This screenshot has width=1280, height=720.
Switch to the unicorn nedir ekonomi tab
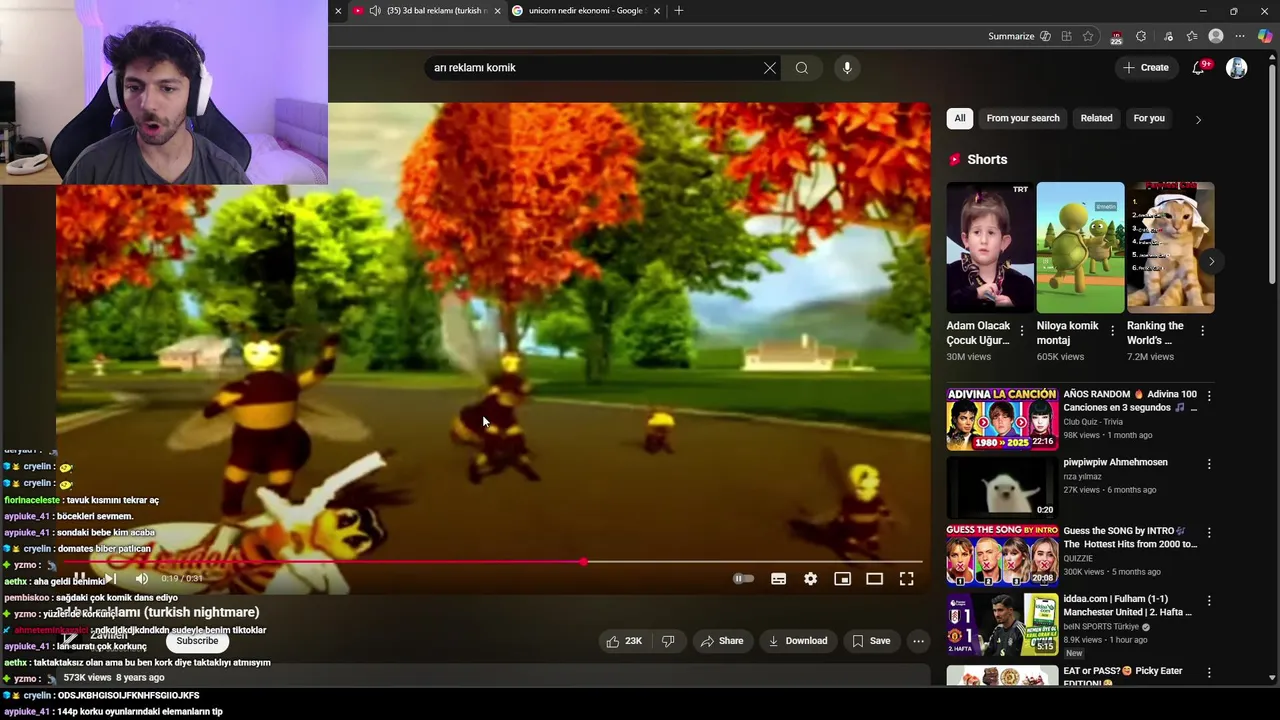(x=586, y=11)
